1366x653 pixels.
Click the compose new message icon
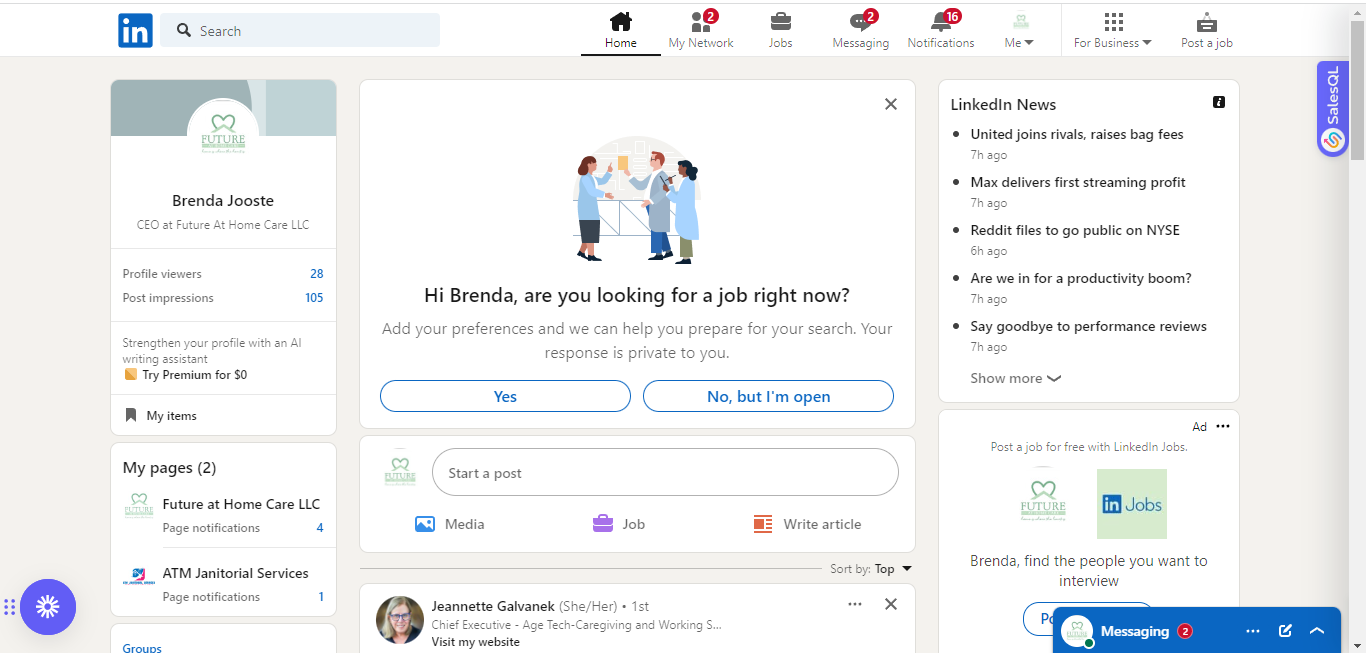1285,631
